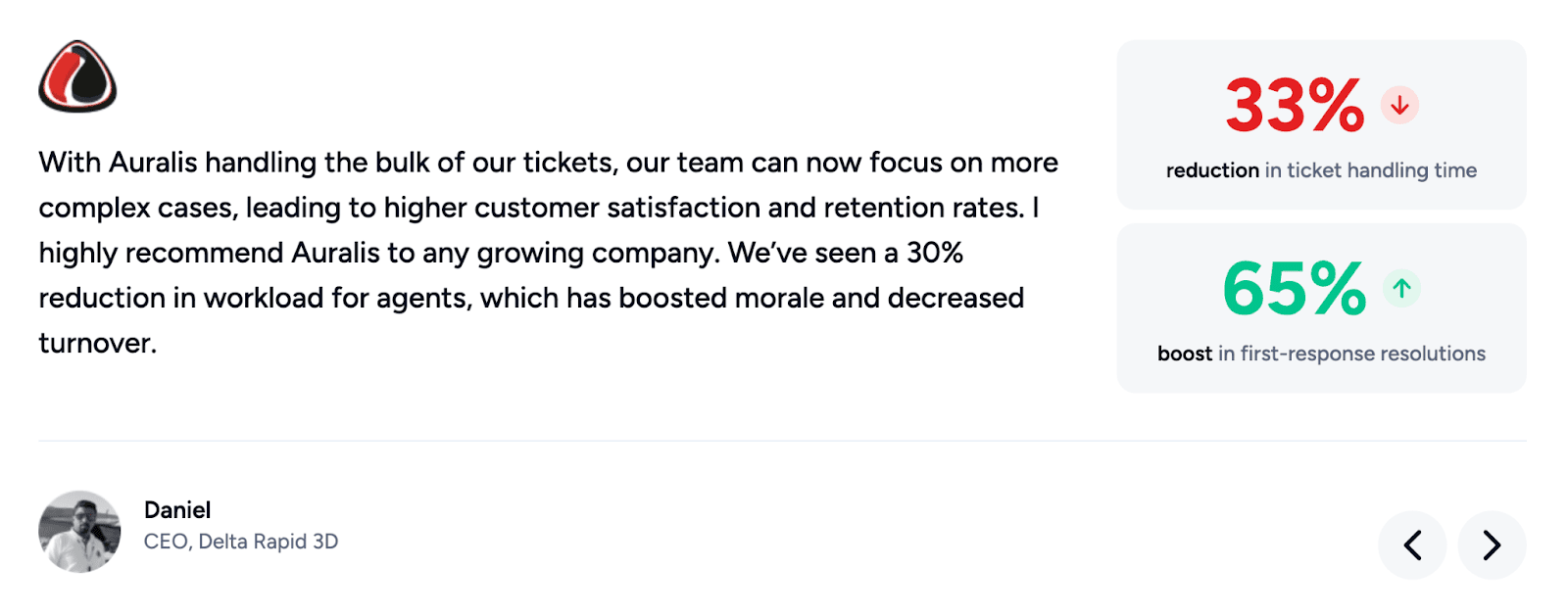The image size is (1568, 616).
Task: Click the divider line above the author
Action: (x=782, y=441)
